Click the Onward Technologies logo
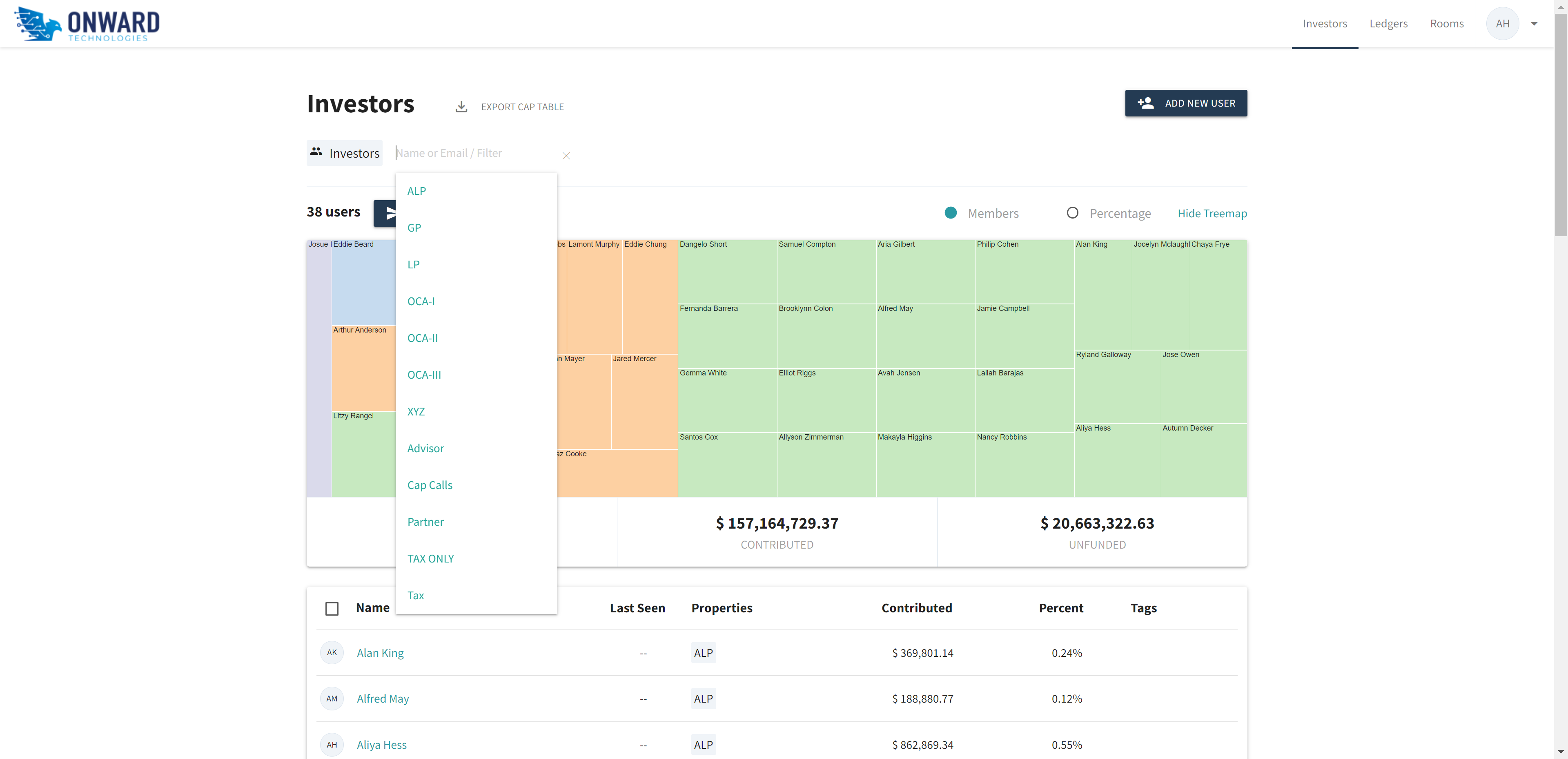This screenshot has width=1568, height=759. point(87,24)
